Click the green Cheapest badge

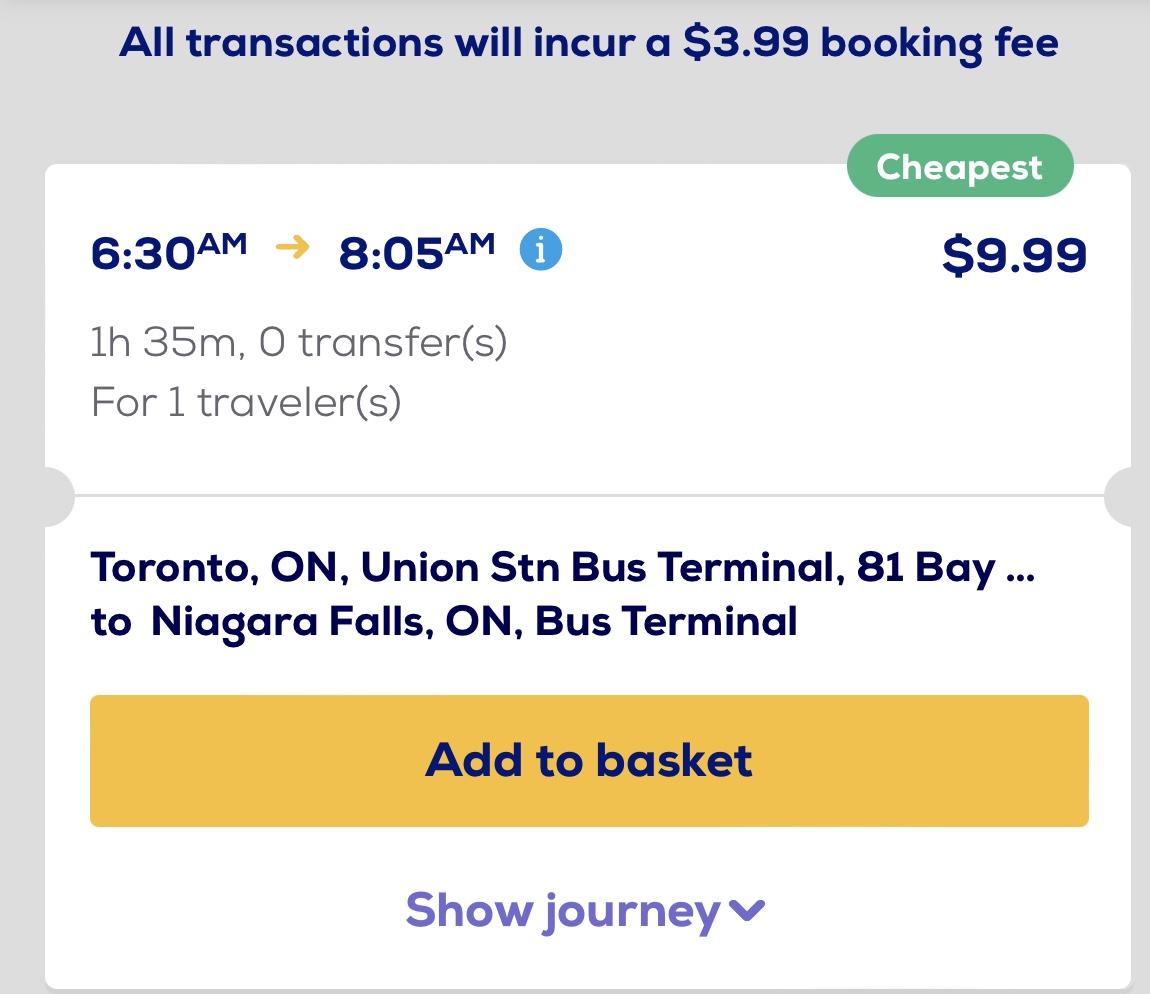tap(959, 167)
